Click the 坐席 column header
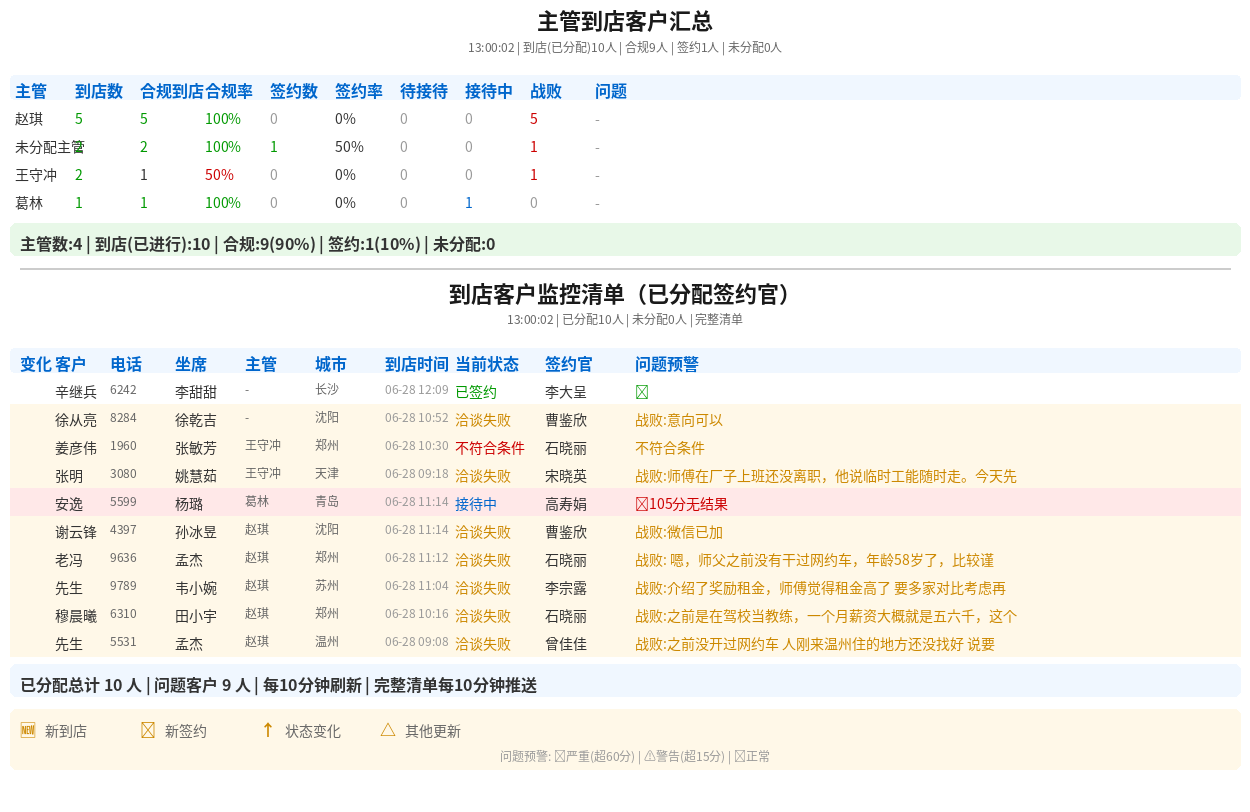1250x812 pixels. pos(191,364)
